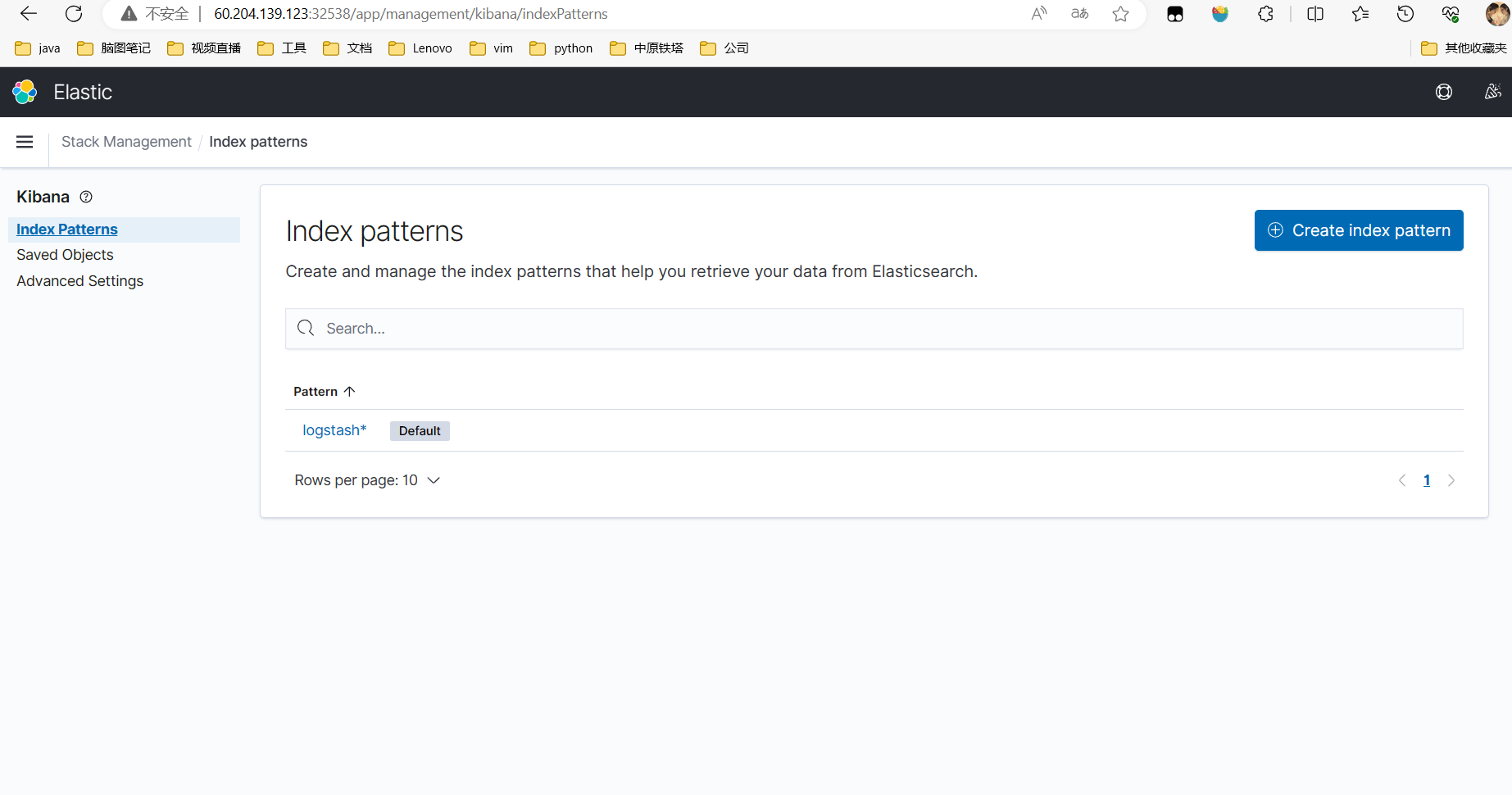Open the Kibana help menu lifebuoy icon
Viewport: 1512px width, 795px height.
[1444, 92]
